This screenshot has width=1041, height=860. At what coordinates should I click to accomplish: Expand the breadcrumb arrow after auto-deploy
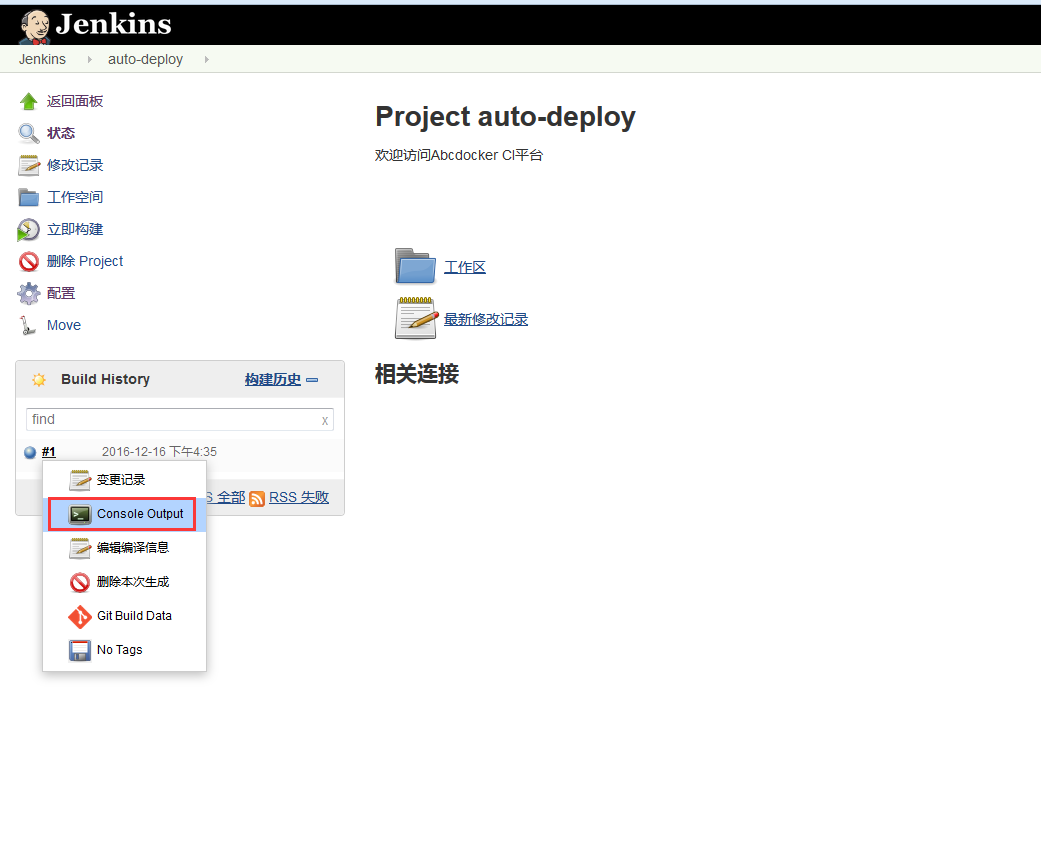206,59
